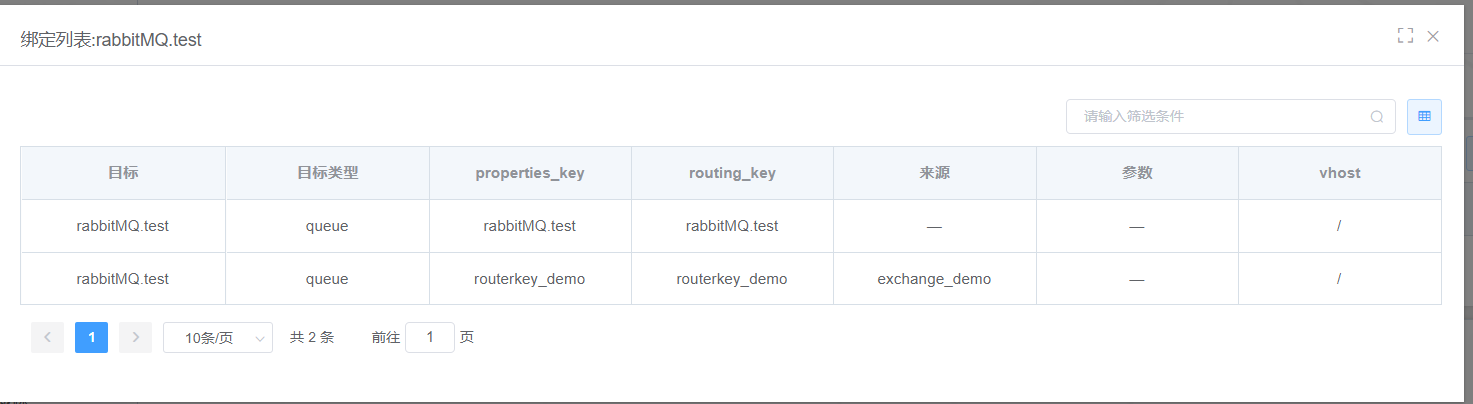Click the fullscreen expand icon in dialog header

(x=1405, y=36)
